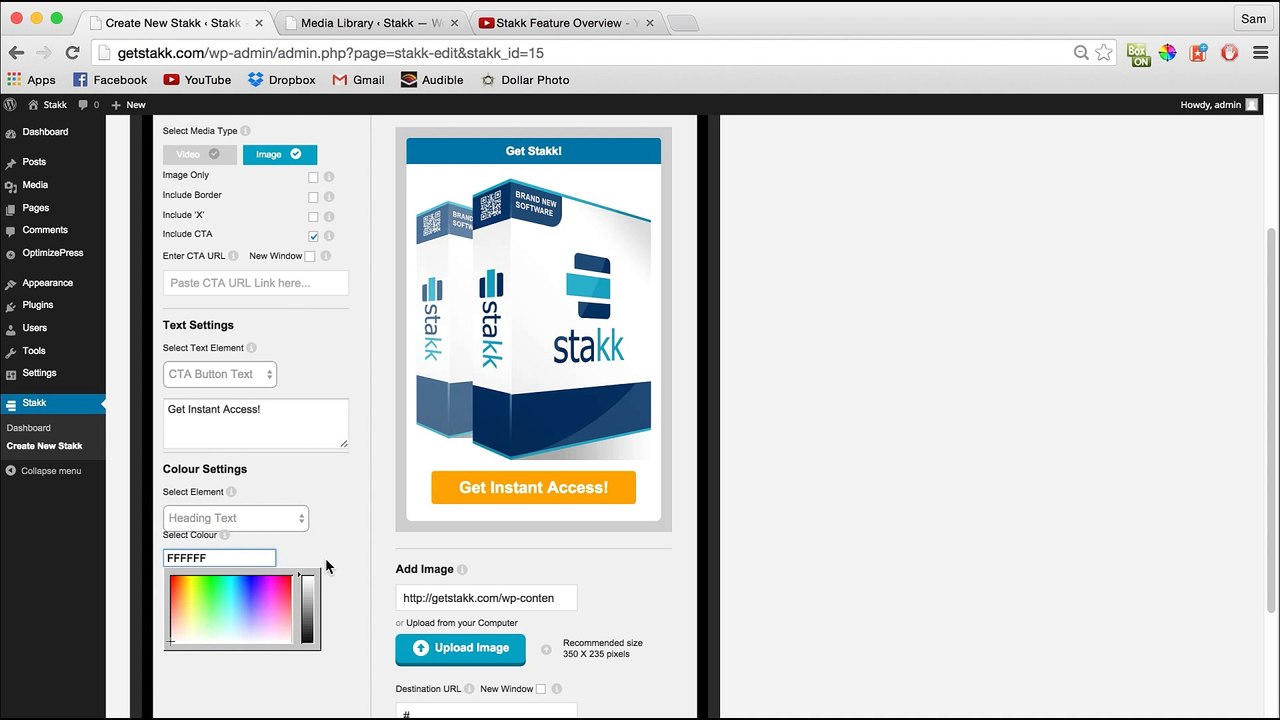Image resolution: width=1280 pixels, height=720 pixels.
Task: Click info icon beside Include Border
Action: click(329, 197)
